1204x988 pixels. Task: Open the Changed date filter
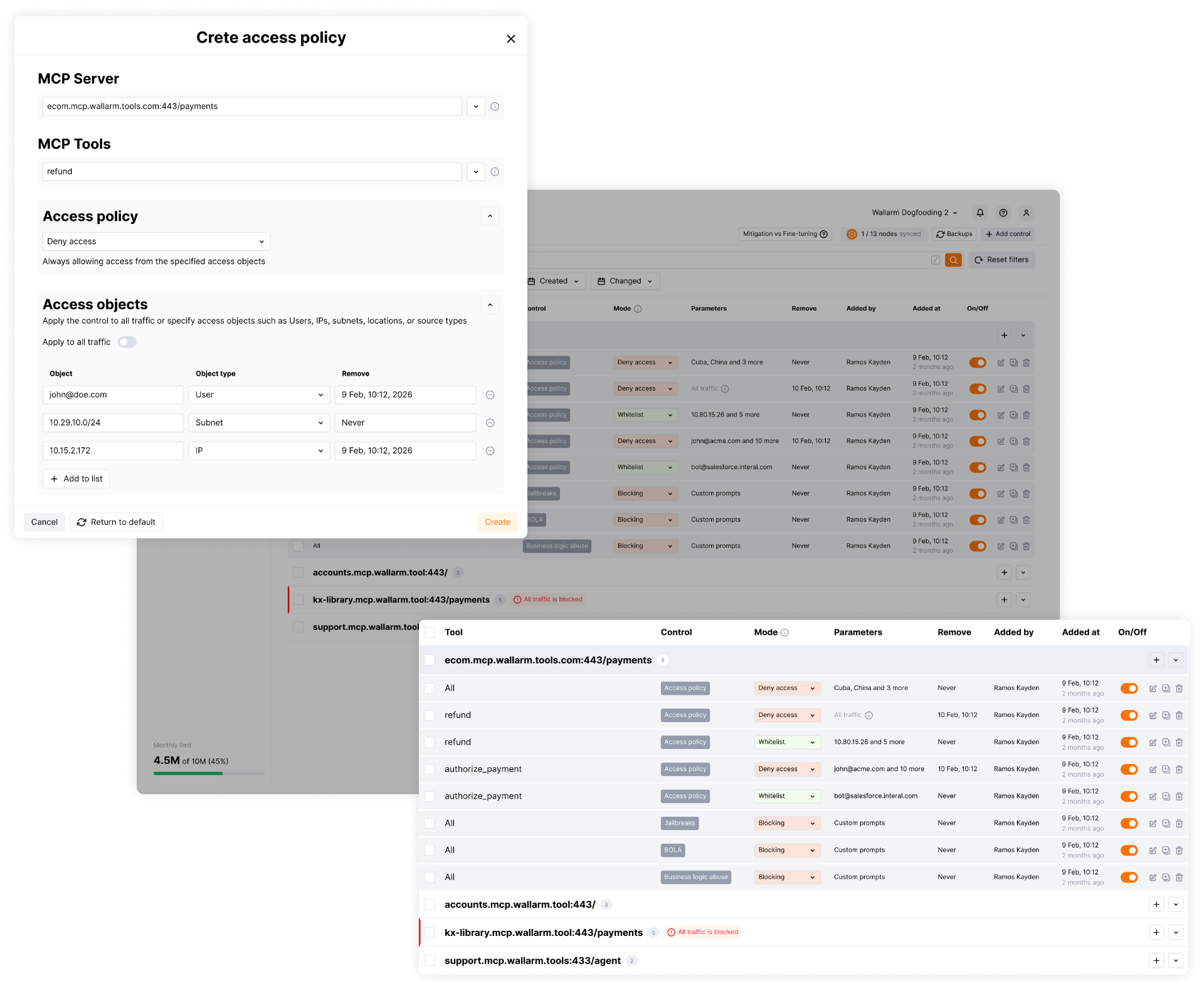click(625, 281)
